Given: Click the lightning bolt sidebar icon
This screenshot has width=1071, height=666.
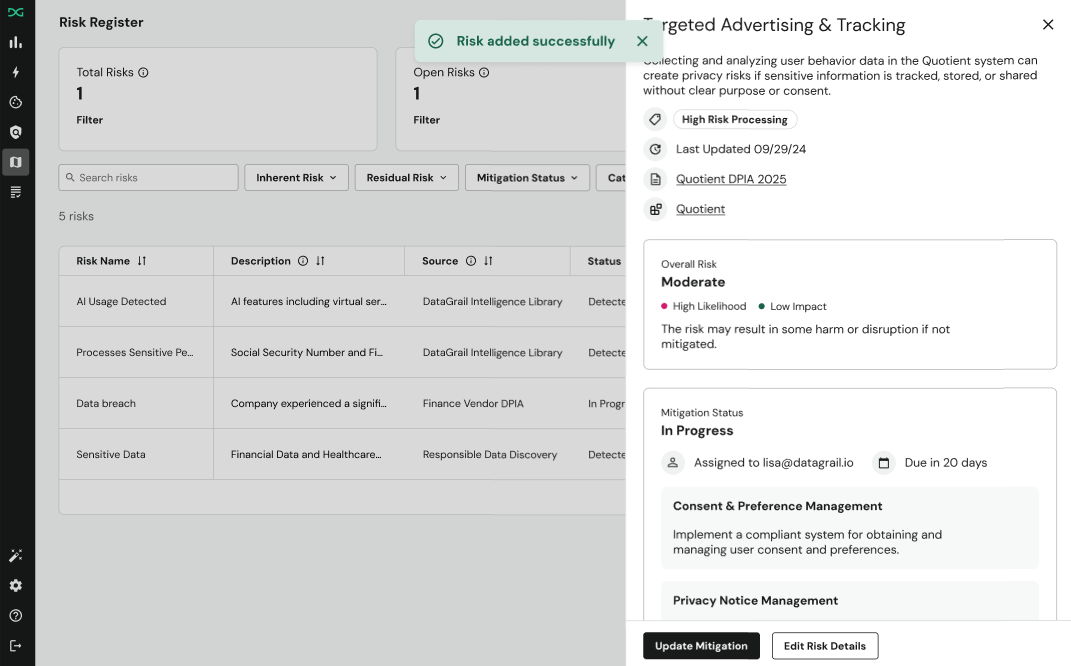Looking at the screenshot, I should pyautogui.click(x=15, y=72).
